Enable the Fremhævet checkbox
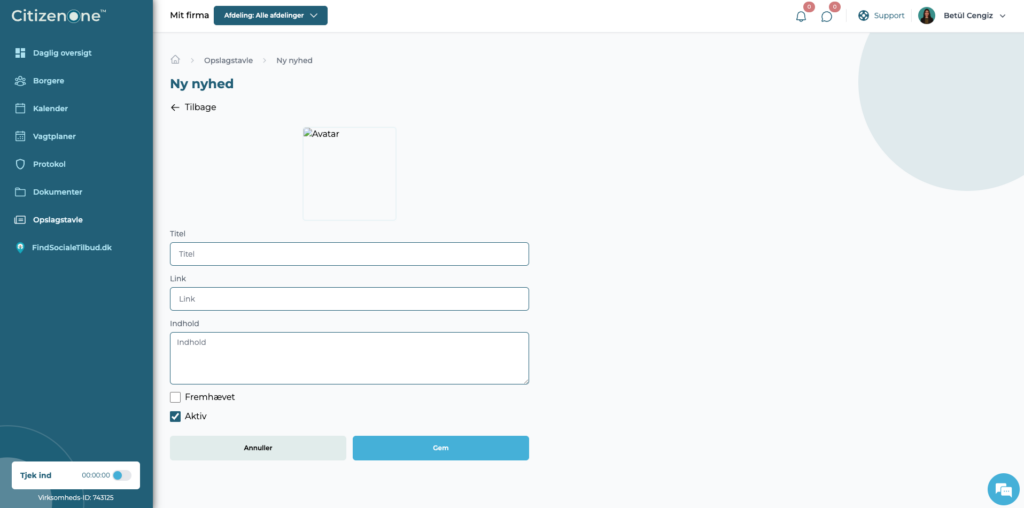This screenshot has width=1024, height=508. (175, 397)
